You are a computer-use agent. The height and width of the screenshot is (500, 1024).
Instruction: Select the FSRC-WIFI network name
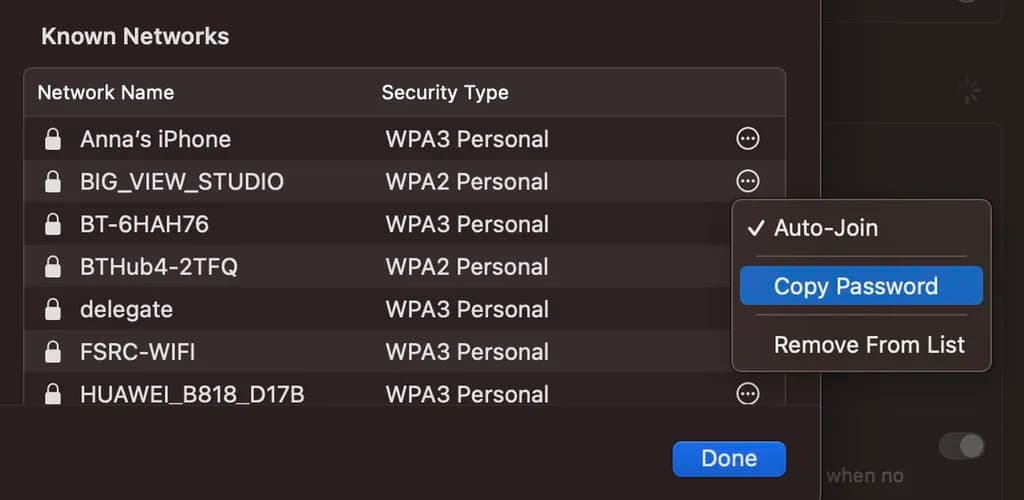tap(136, 352)
